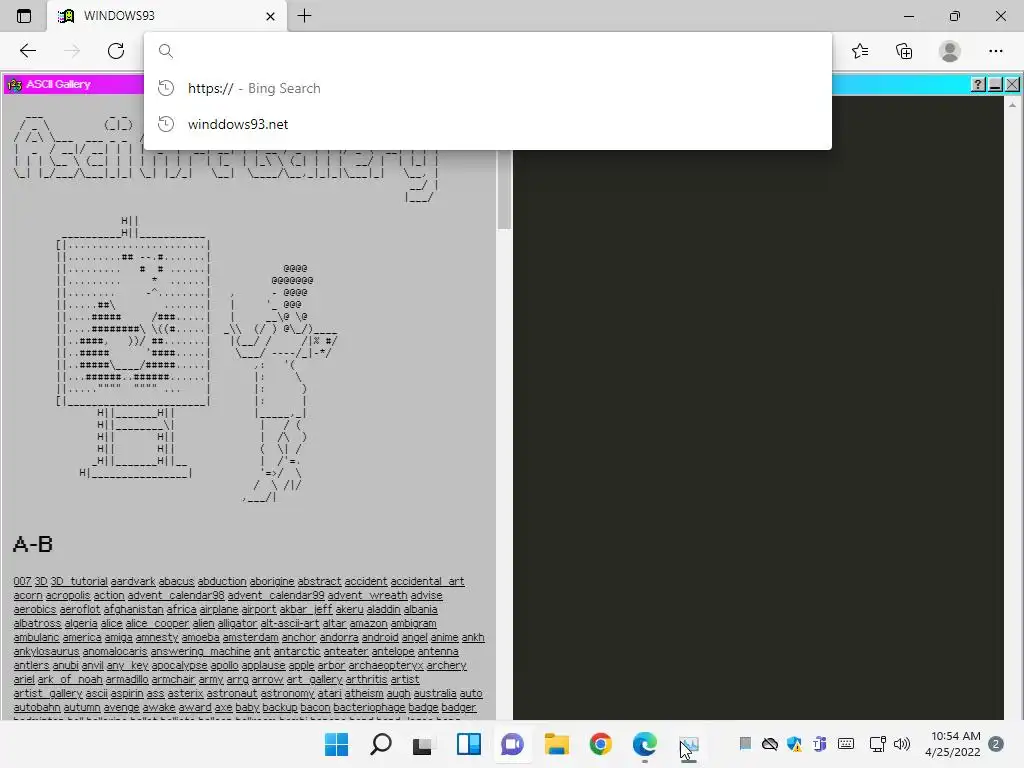The height and width of the screenshot is (768, 1024).
Task: Switch to Microsoft Edge on the taskbar
Action: [x=645, y=744]
